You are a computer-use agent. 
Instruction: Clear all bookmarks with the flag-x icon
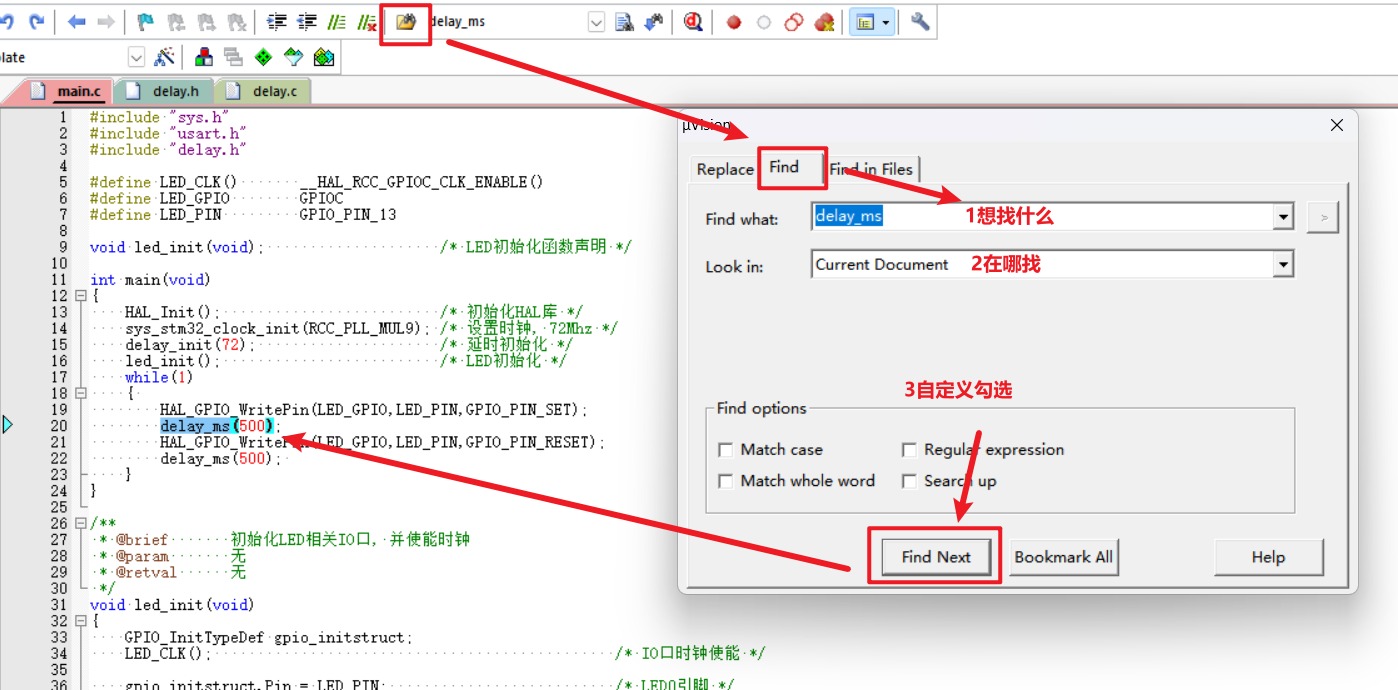[236, 21]
